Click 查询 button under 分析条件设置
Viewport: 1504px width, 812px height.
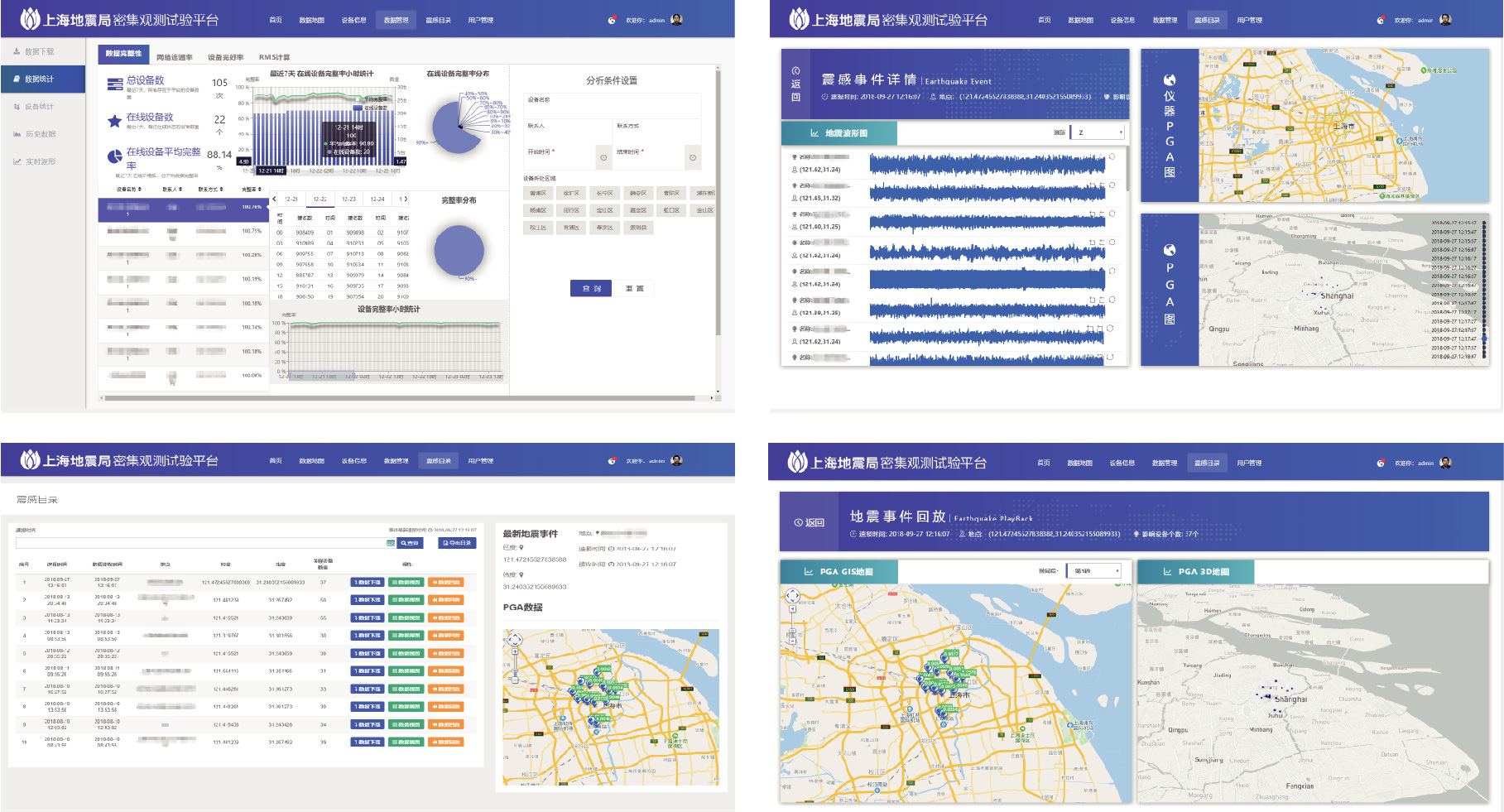pos(591,288)
